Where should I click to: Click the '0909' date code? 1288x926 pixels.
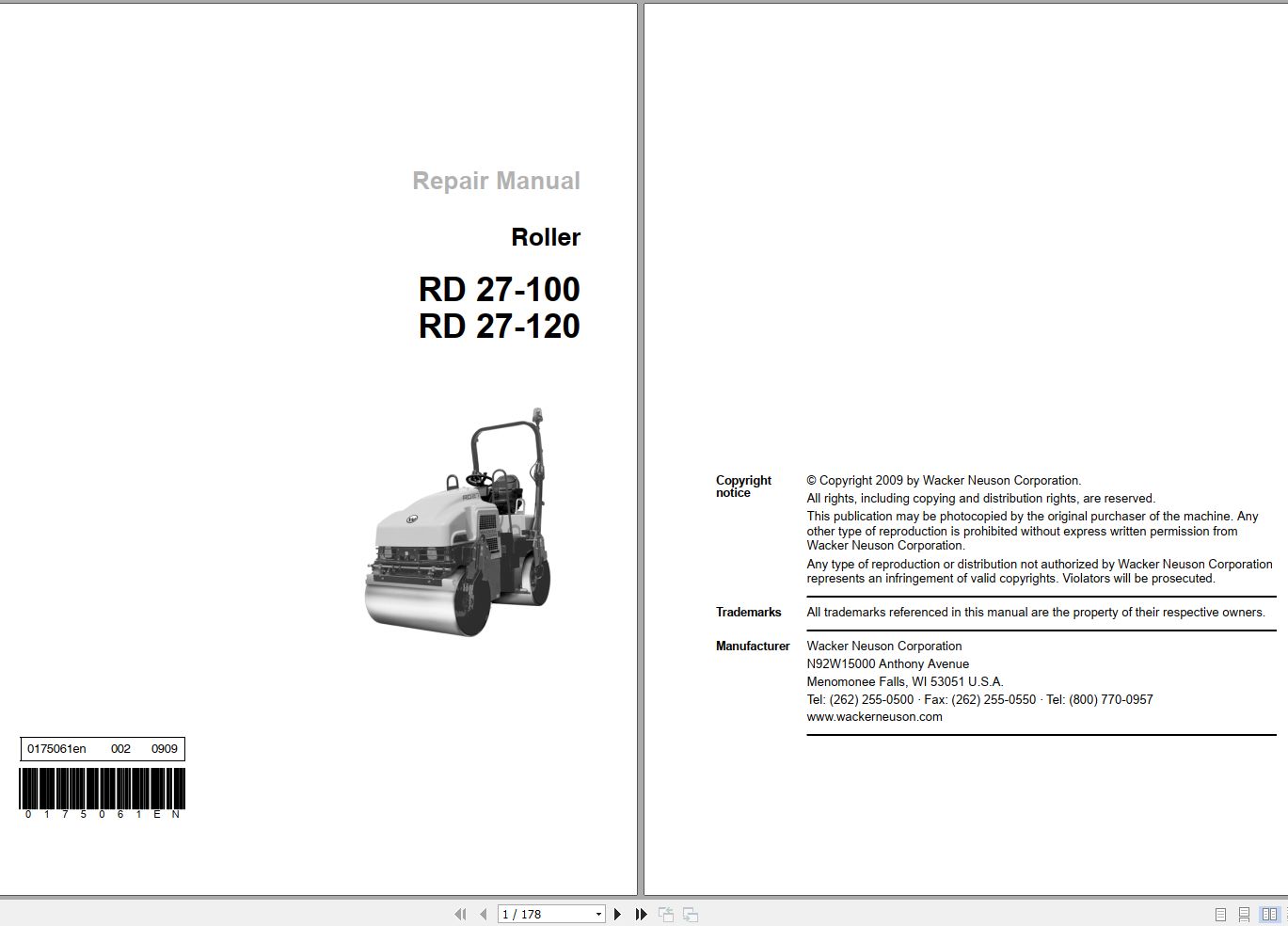click(x=165, y=749)
